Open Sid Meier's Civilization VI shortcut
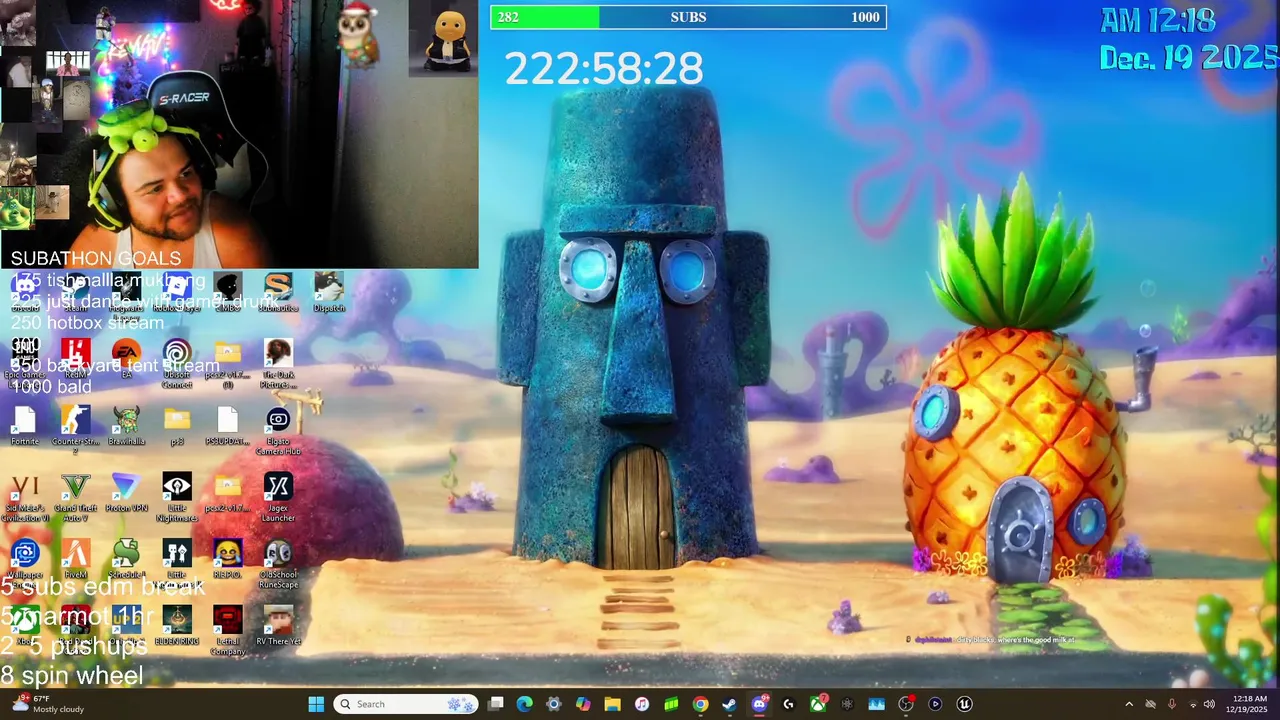This screenshot has width=1280, height=720. [25, 497]
